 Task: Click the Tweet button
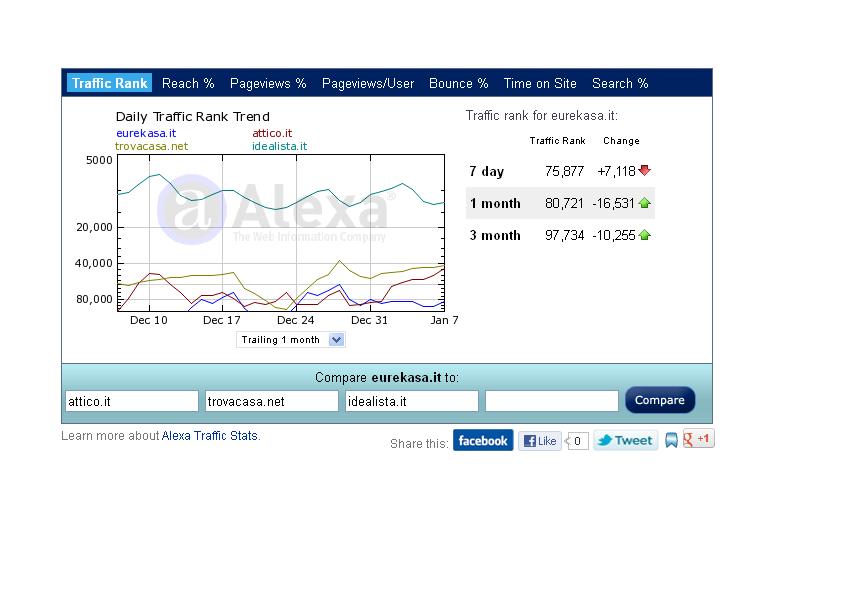626,440
